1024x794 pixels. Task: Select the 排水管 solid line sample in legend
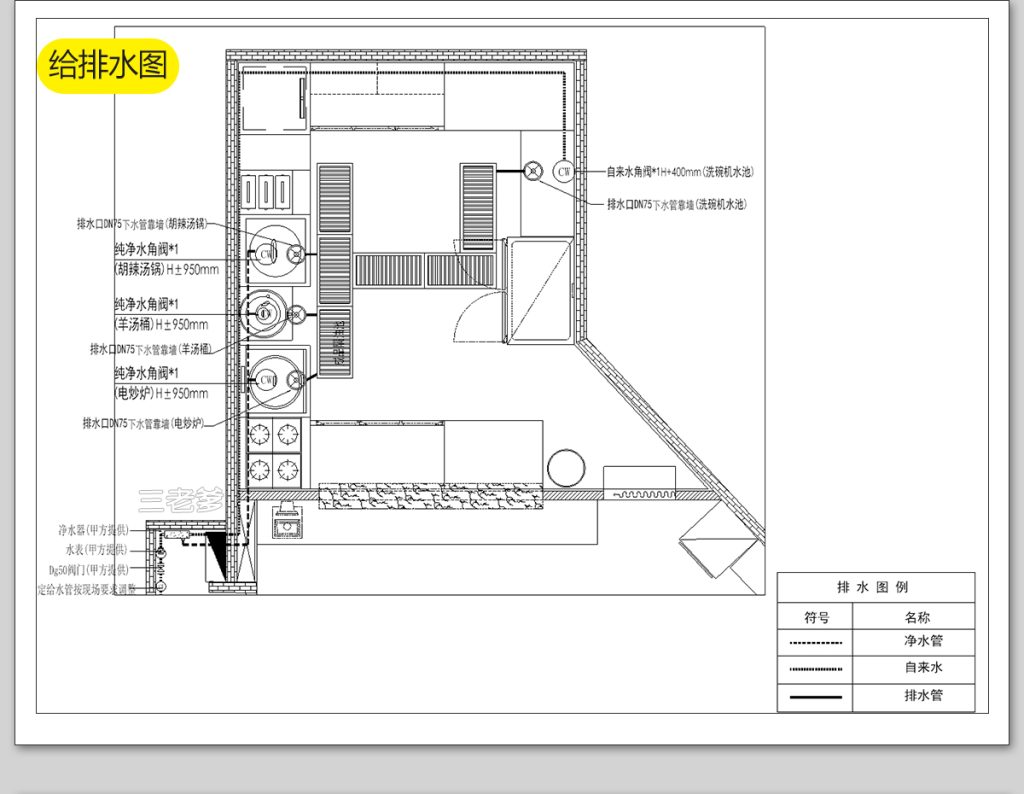815,696
